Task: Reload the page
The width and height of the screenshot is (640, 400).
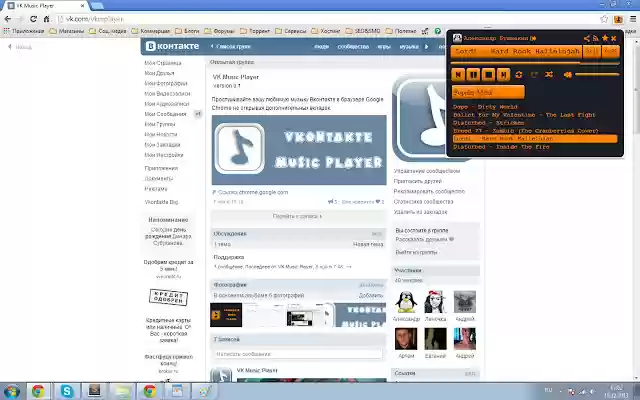Action: [x=33, y=19]
